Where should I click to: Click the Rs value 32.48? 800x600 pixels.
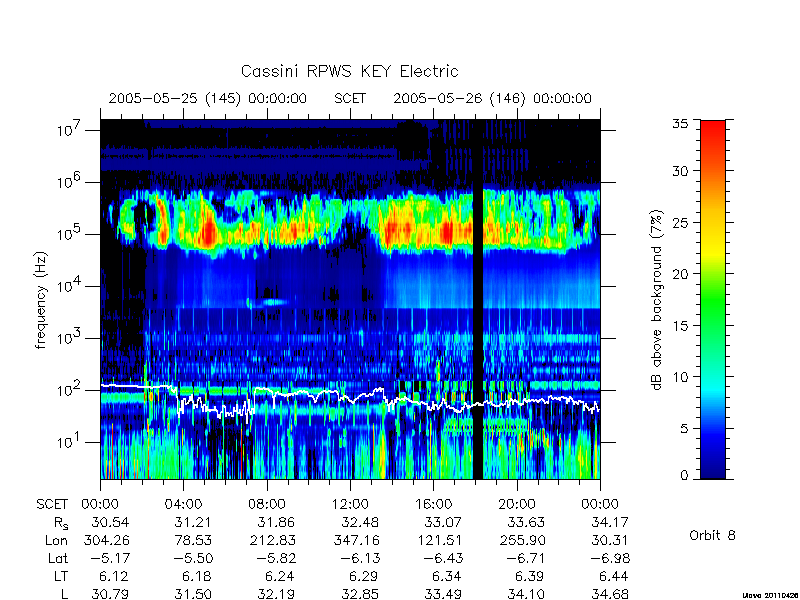click(360, 522)
